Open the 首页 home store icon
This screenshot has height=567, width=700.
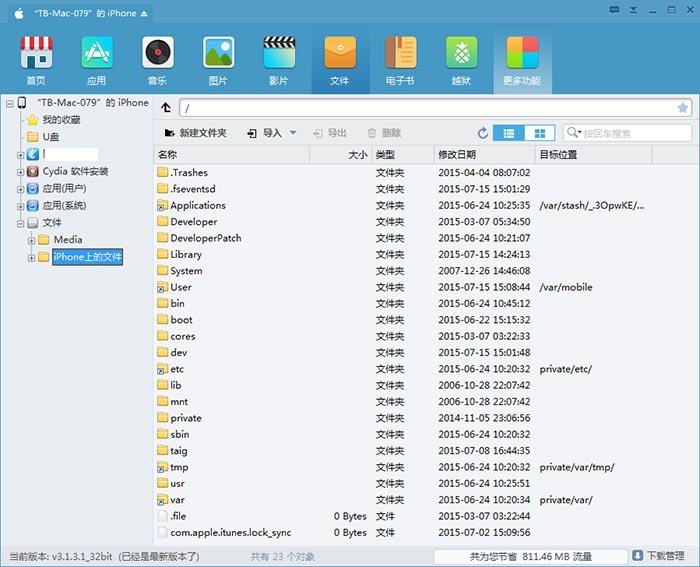[36, 60]
